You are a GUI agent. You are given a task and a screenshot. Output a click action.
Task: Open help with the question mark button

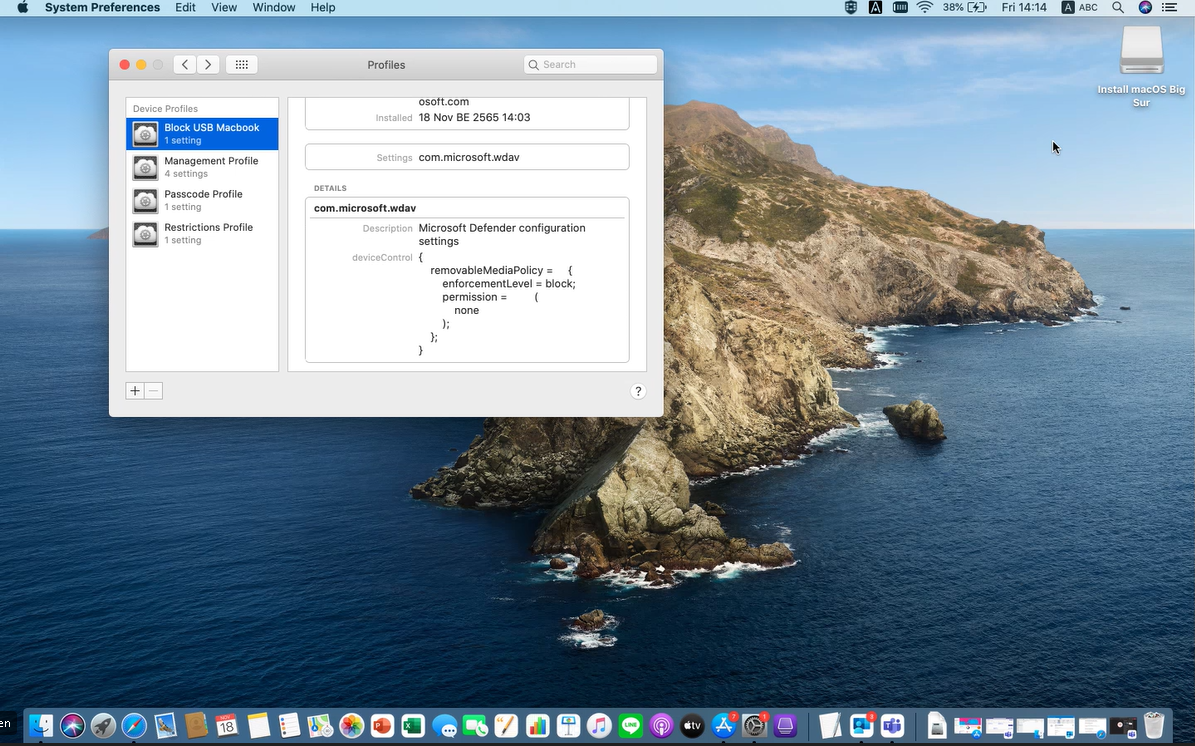(638, 392)
